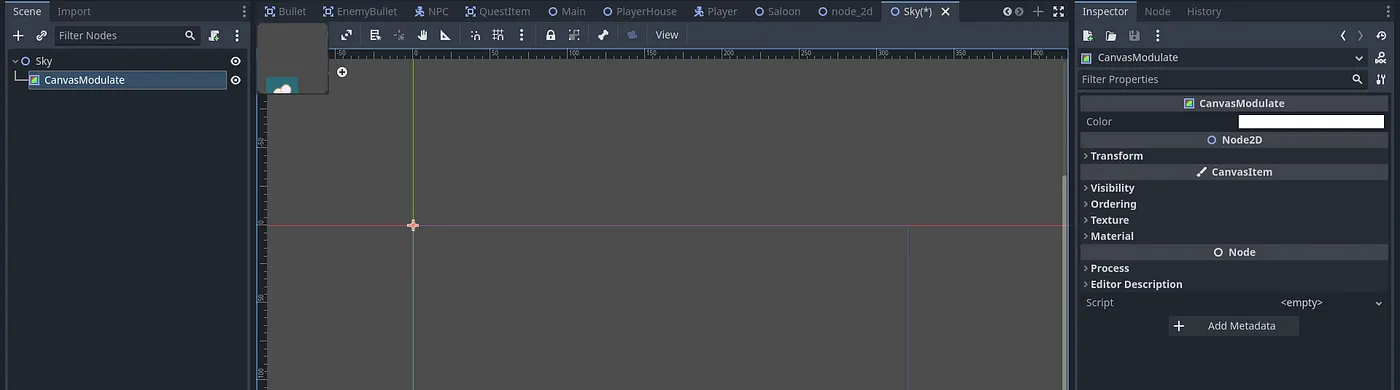
Task: Open the skeleton bone options
Action: 603,35
